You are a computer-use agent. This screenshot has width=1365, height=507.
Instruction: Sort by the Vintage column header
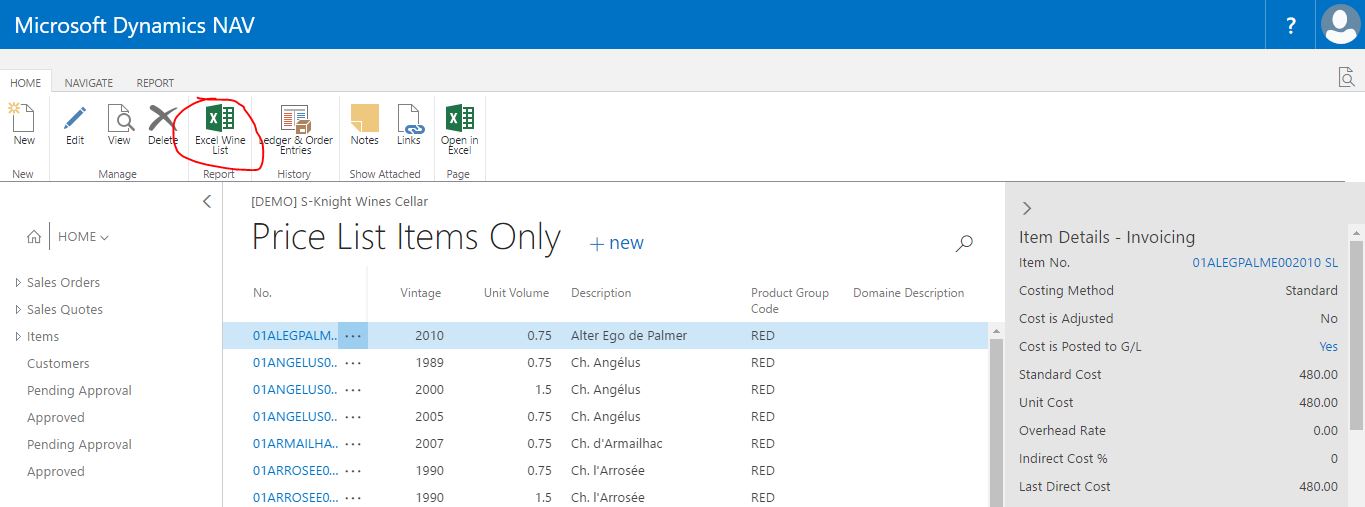pyautogui.click(x=420, y=293)
